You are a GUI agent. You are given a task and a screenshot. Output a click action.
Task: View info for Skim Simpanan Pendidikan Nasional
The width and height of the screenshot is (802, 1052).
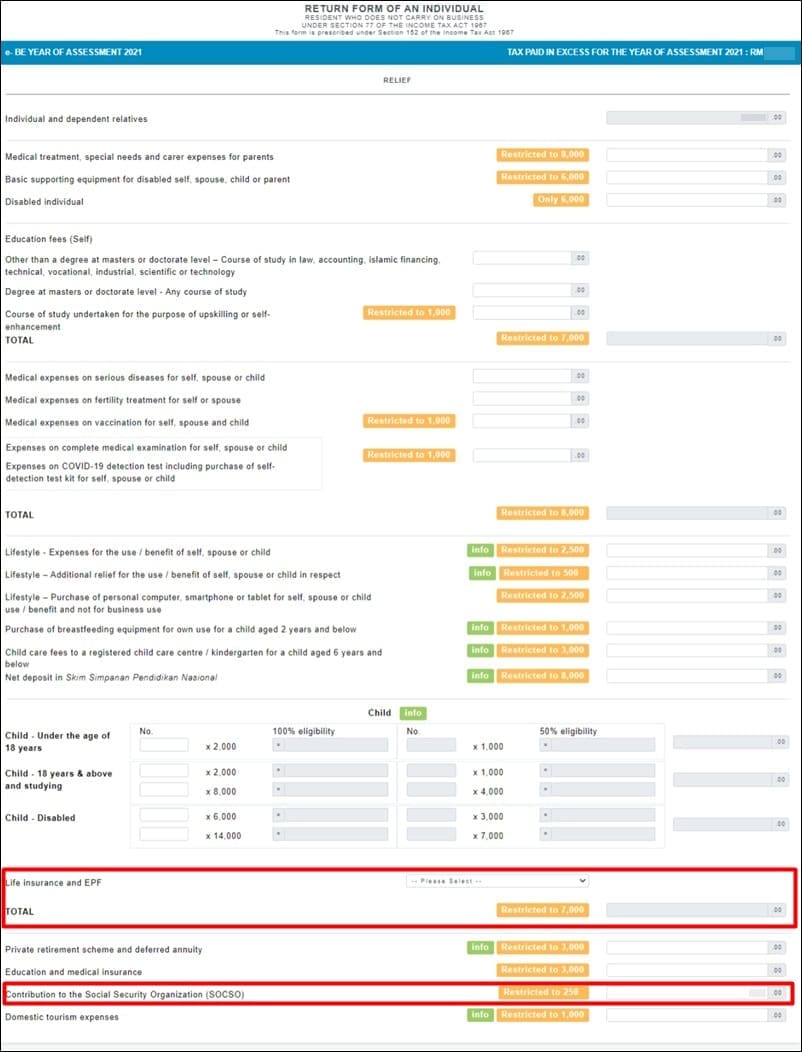point(480,676)
